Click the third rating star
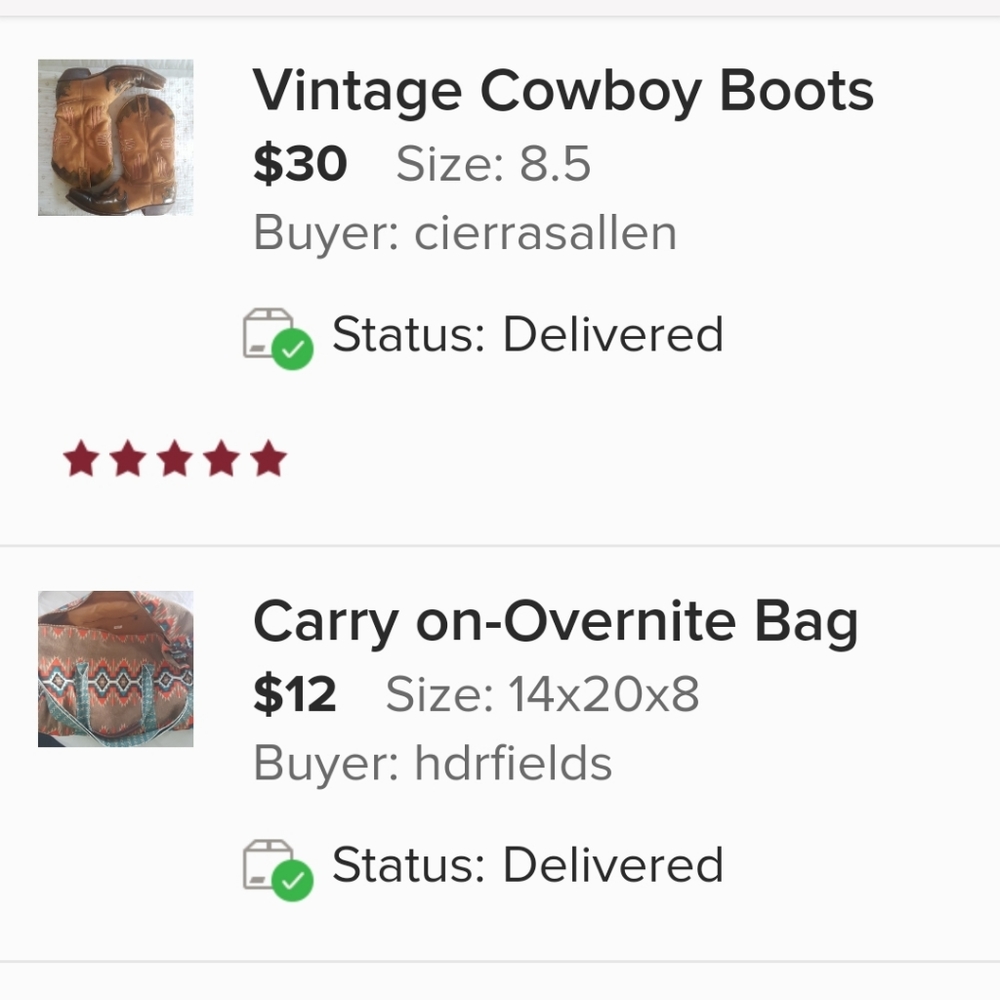The image size is (1000, 1000). (x=174, y=460)
